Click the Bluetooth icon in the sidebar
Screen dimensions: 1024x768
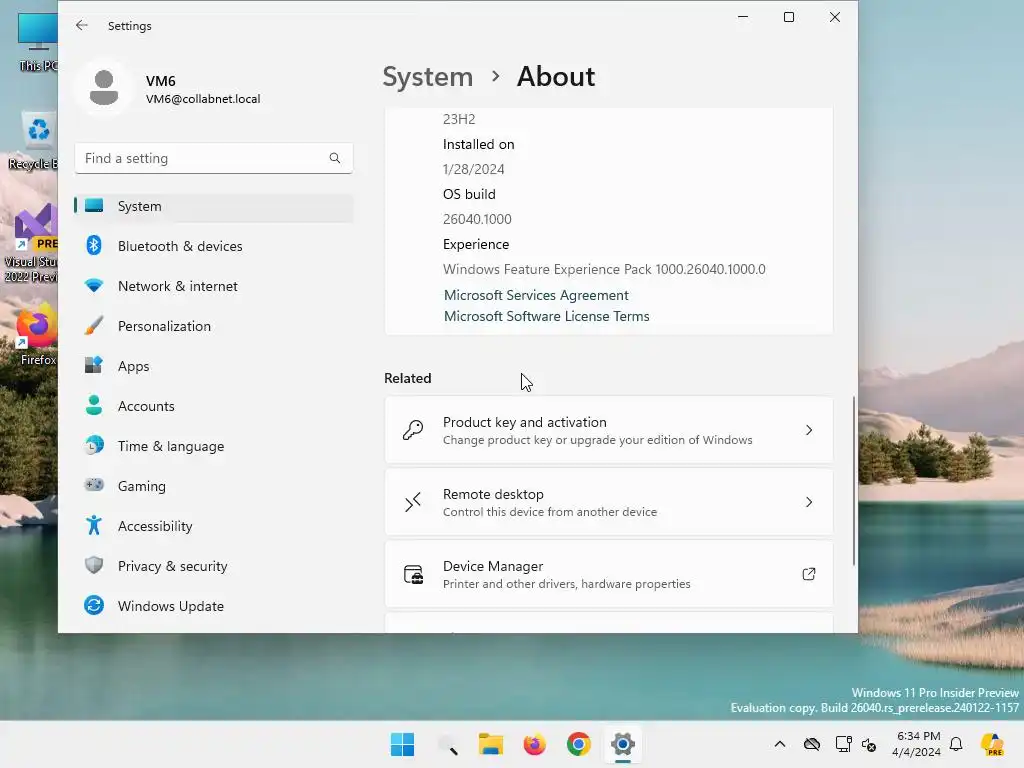(94, 246)
